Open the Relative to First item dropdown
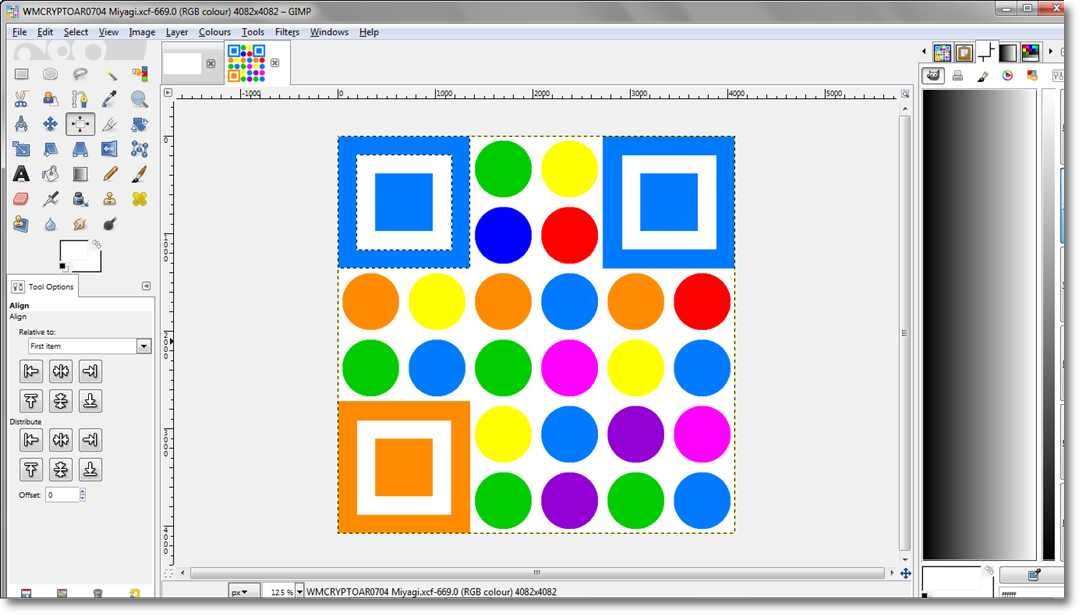The width and height of the screenshot is (1080, 615). [x=89, y=346]
